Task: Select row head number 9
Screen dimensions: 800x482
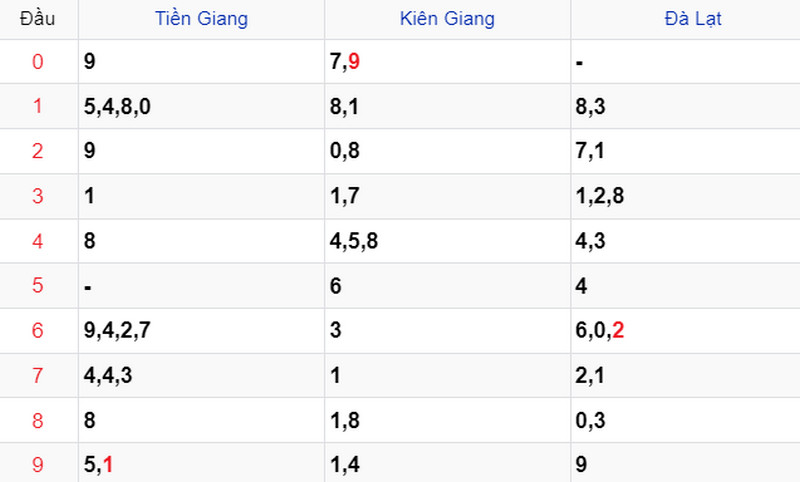Action: [38, 465]
